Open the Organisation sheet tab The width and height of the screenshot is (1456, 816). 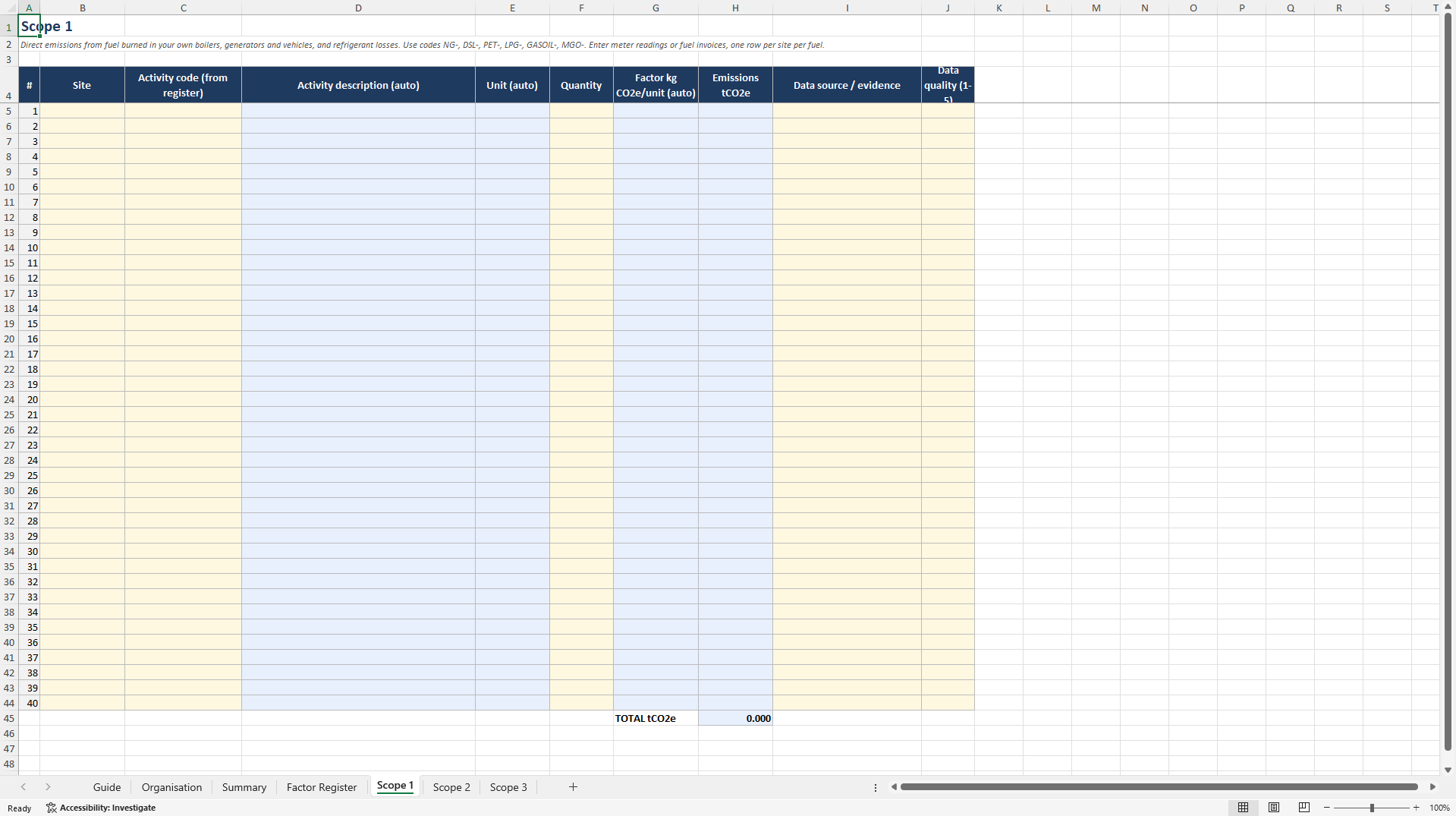[x=171, y=787]
